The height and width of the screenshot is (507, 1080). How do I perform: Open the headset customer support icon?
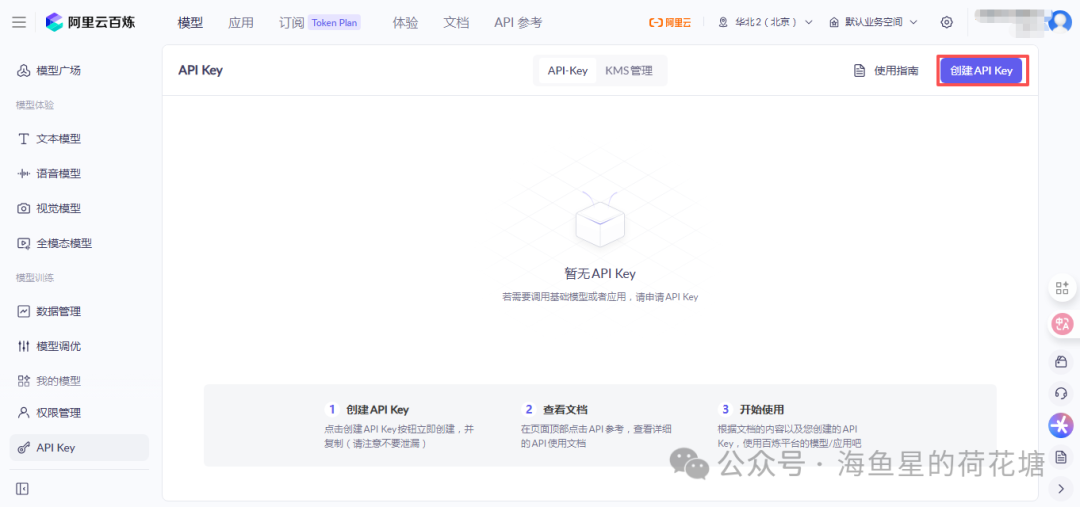click(x=1061, y=394)
